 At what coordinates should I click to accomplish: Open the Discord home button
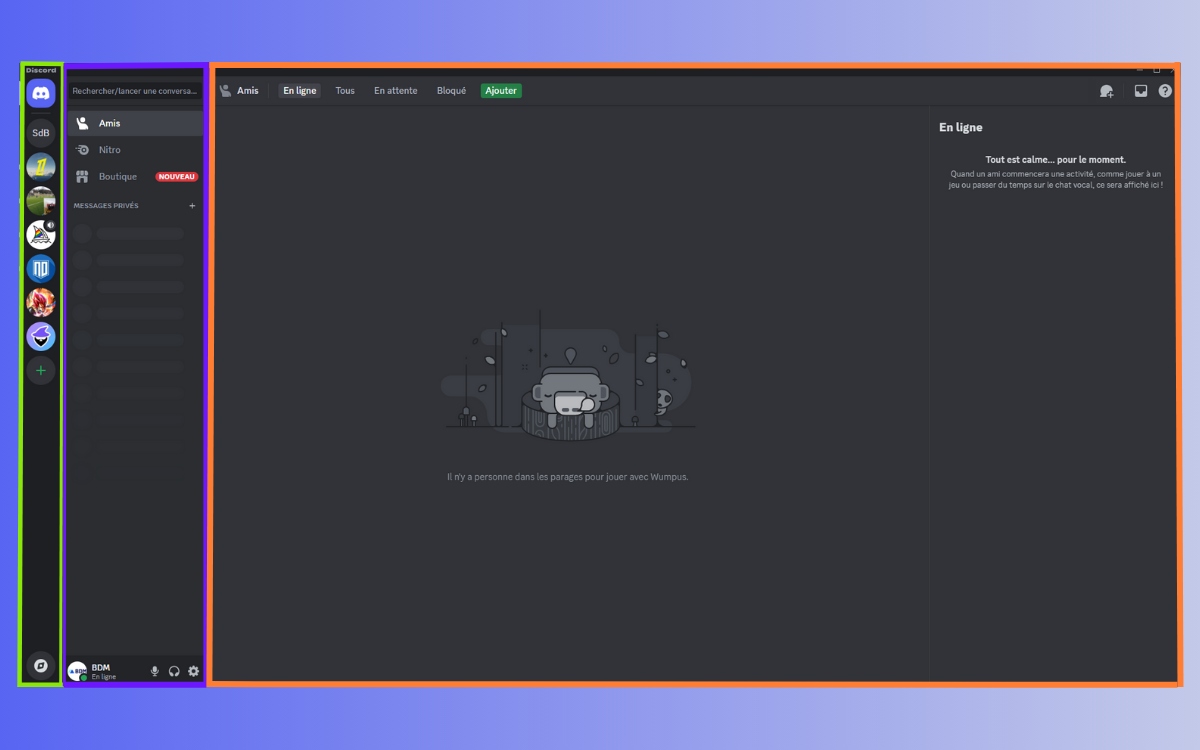pyautogui.click(x=41, y=94)
